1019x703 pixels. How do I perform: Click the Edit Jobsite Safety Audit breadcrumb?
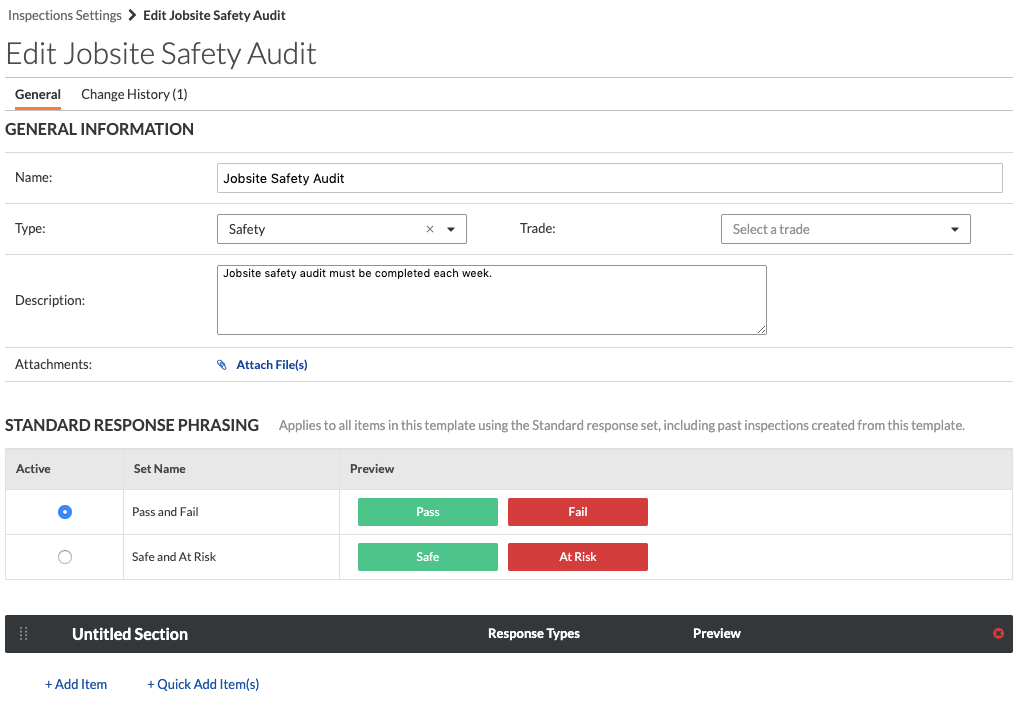pos(214,15)
